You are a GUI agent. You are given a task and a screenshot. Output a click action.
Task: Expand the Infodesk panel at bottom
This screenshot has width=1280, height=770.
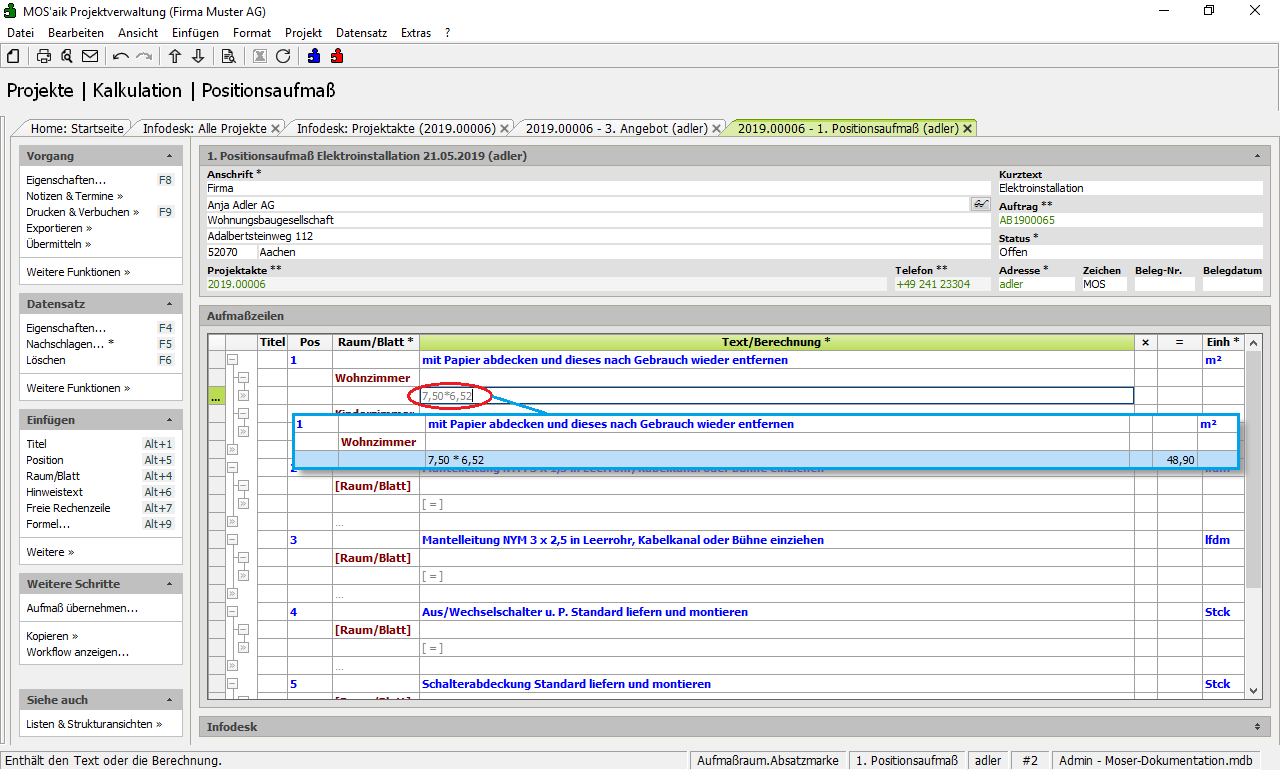[x=1256, y=727]
